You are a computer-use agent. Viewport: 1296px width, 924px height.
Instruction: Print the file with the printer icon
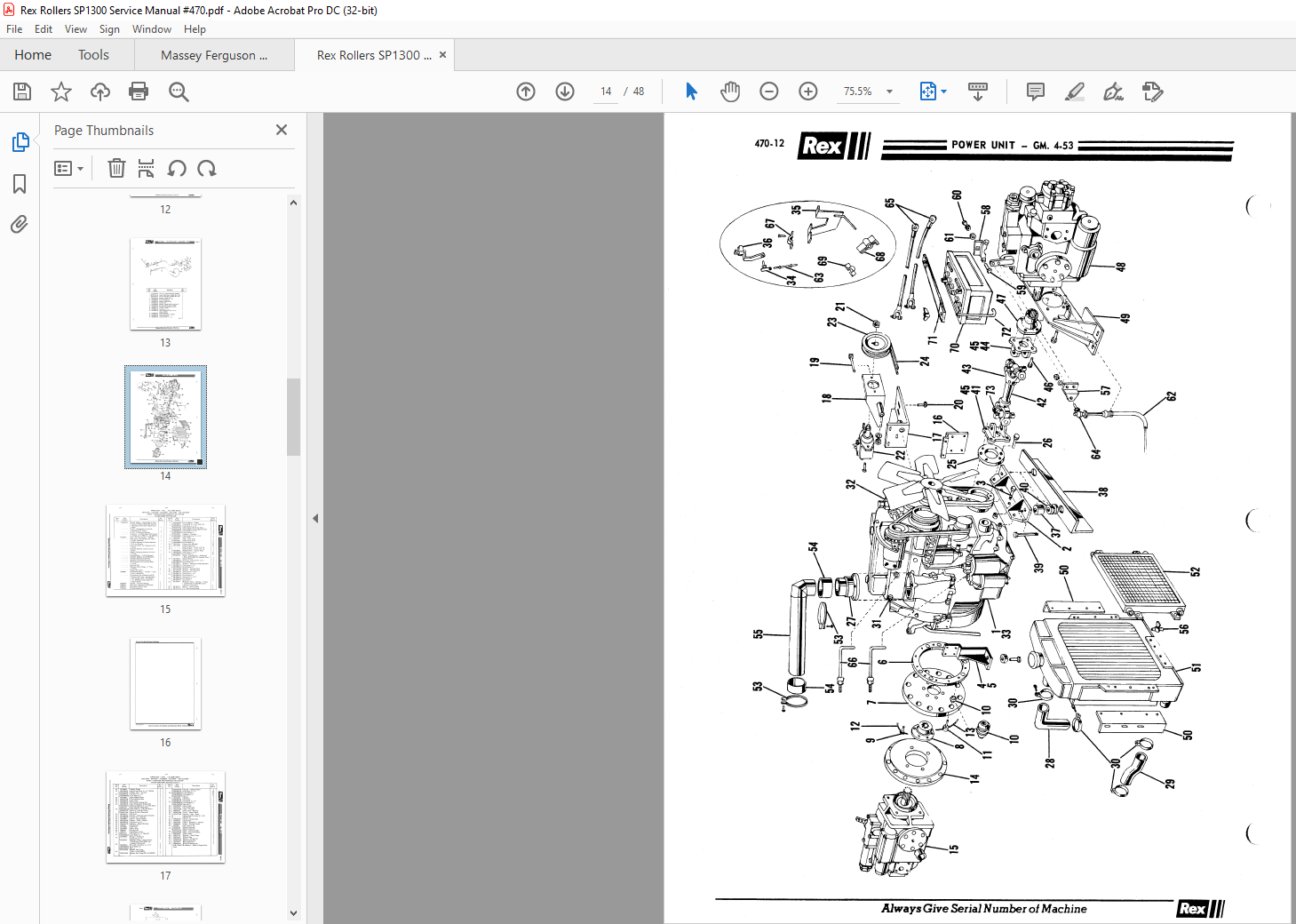tap(139, 92)
